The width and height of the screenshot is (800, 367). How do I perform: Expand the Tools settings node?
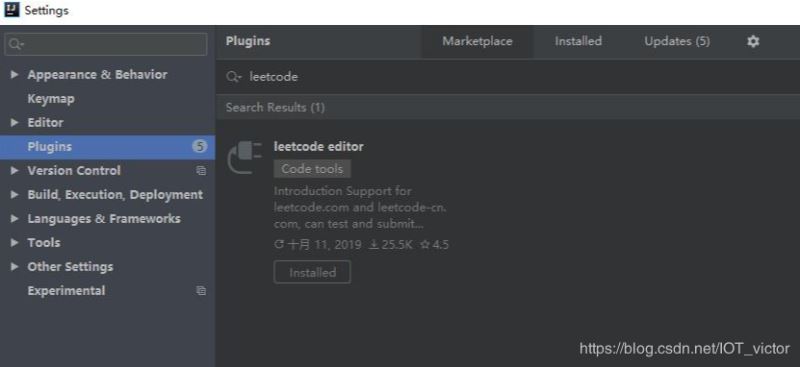coord(14,242)
